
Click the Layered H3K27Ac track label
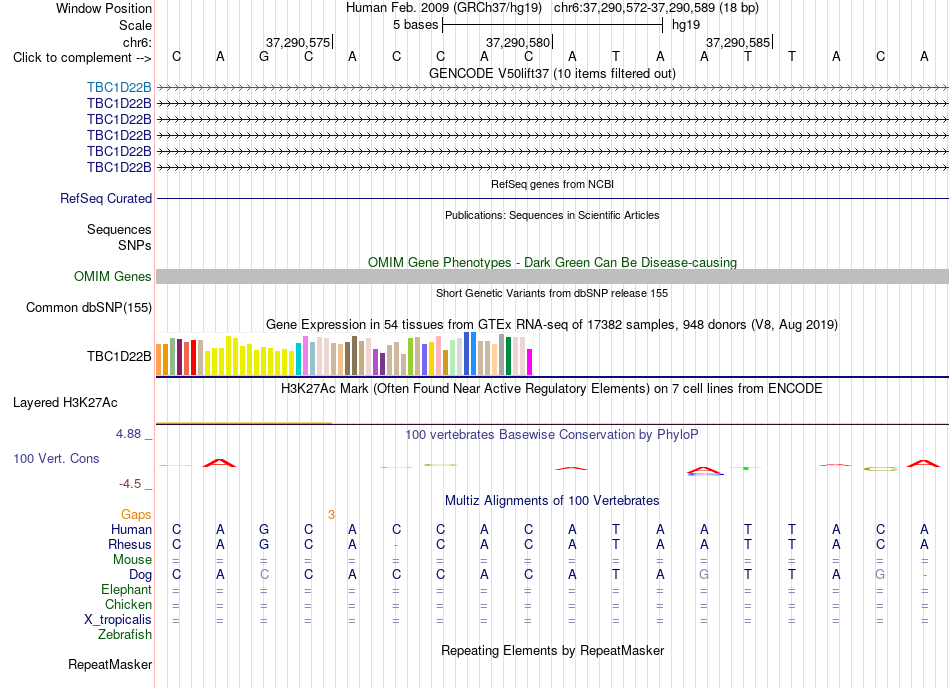point(65,403)
